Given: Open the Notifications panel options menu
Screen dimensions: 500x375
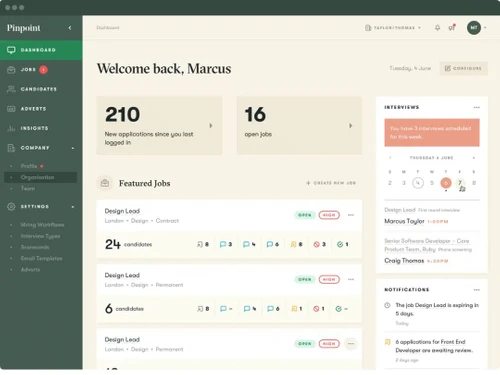Looking at the screenshot, I should pos(477,290).
